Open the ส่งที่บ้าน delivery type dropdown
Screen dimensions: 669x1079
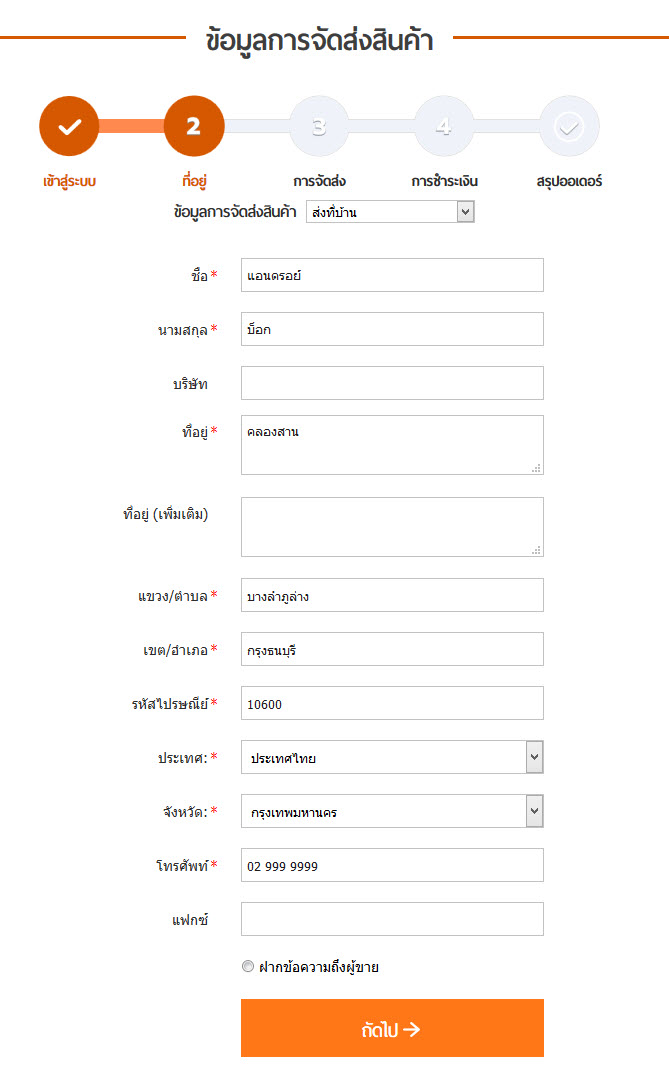pyautogui.click(x=390, y=212)
